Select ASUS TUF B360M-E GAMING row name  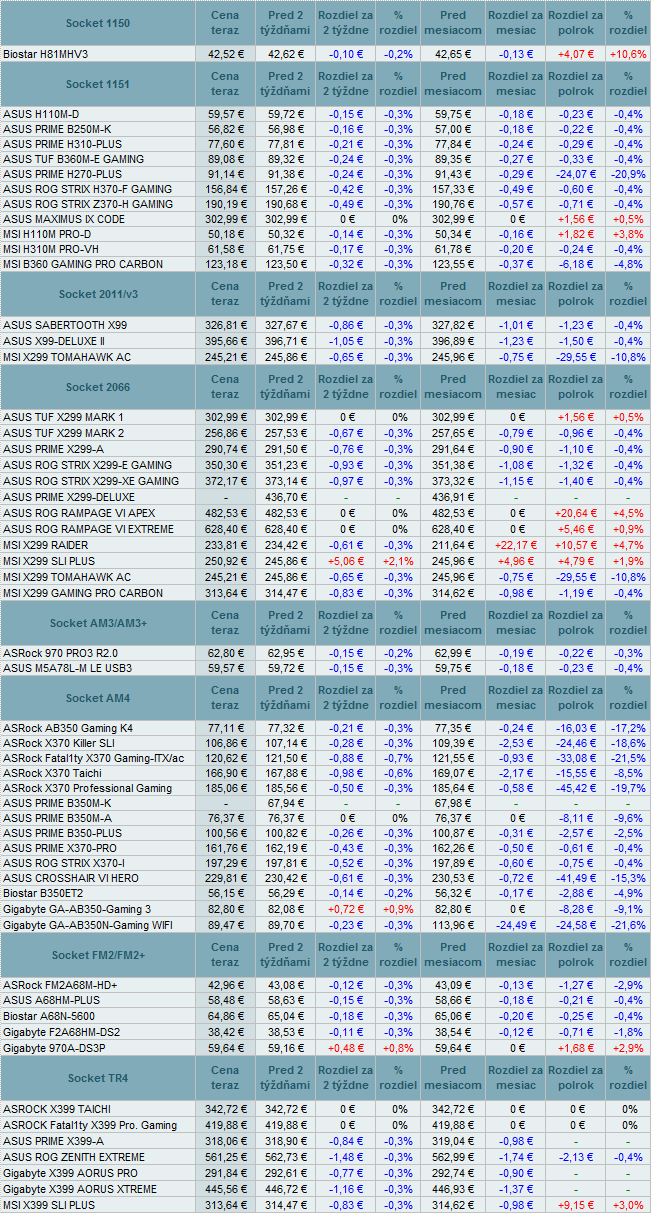click(x=73, y=159)
